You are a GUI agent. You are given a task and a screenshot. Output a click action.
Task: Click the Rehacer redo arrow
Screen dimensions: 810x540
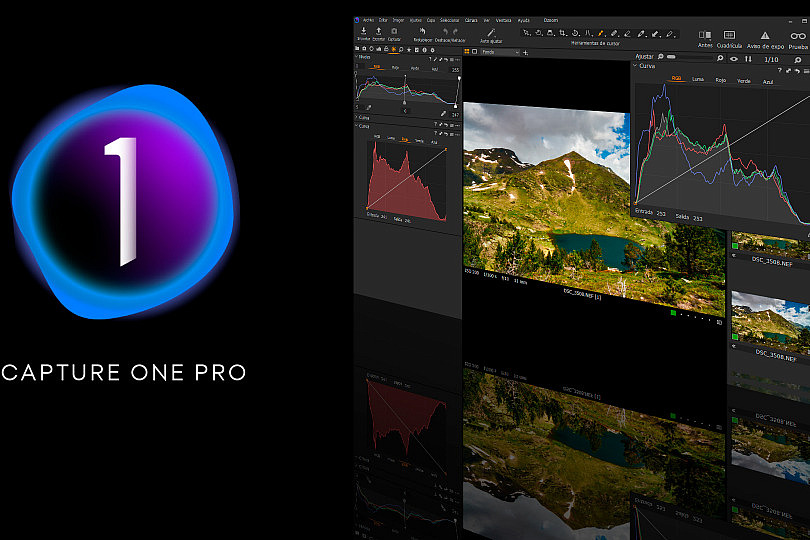(x=455, y=32)
